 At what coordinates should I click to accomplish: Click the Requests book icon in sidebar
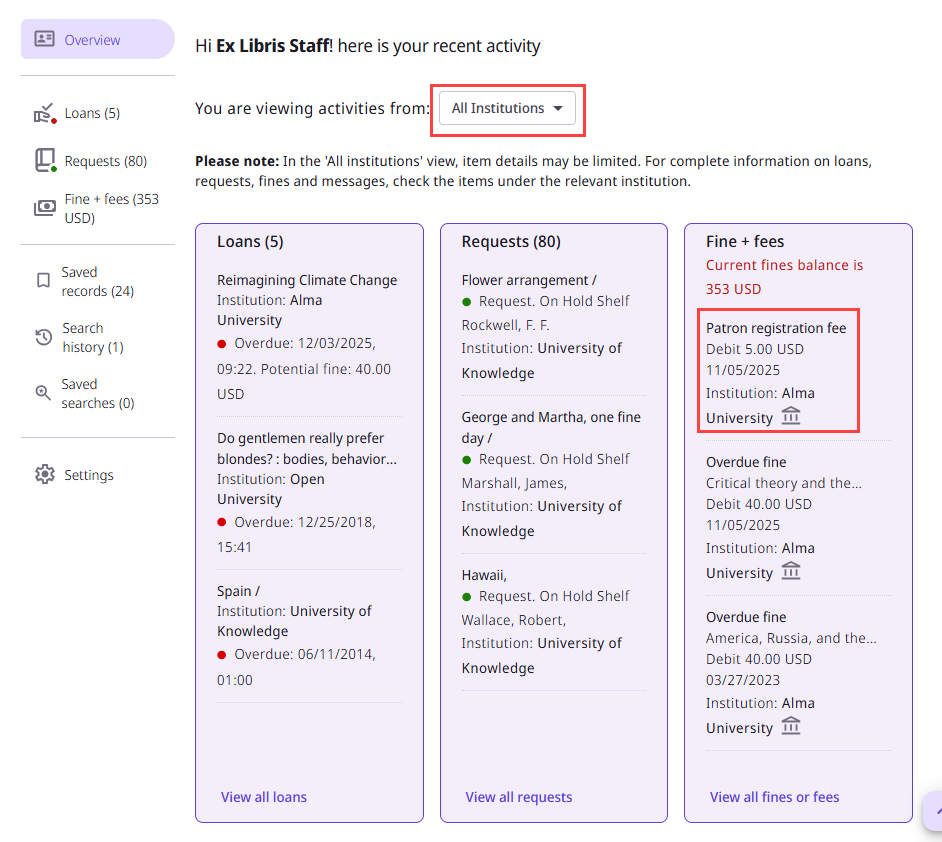tap(45, 160)
